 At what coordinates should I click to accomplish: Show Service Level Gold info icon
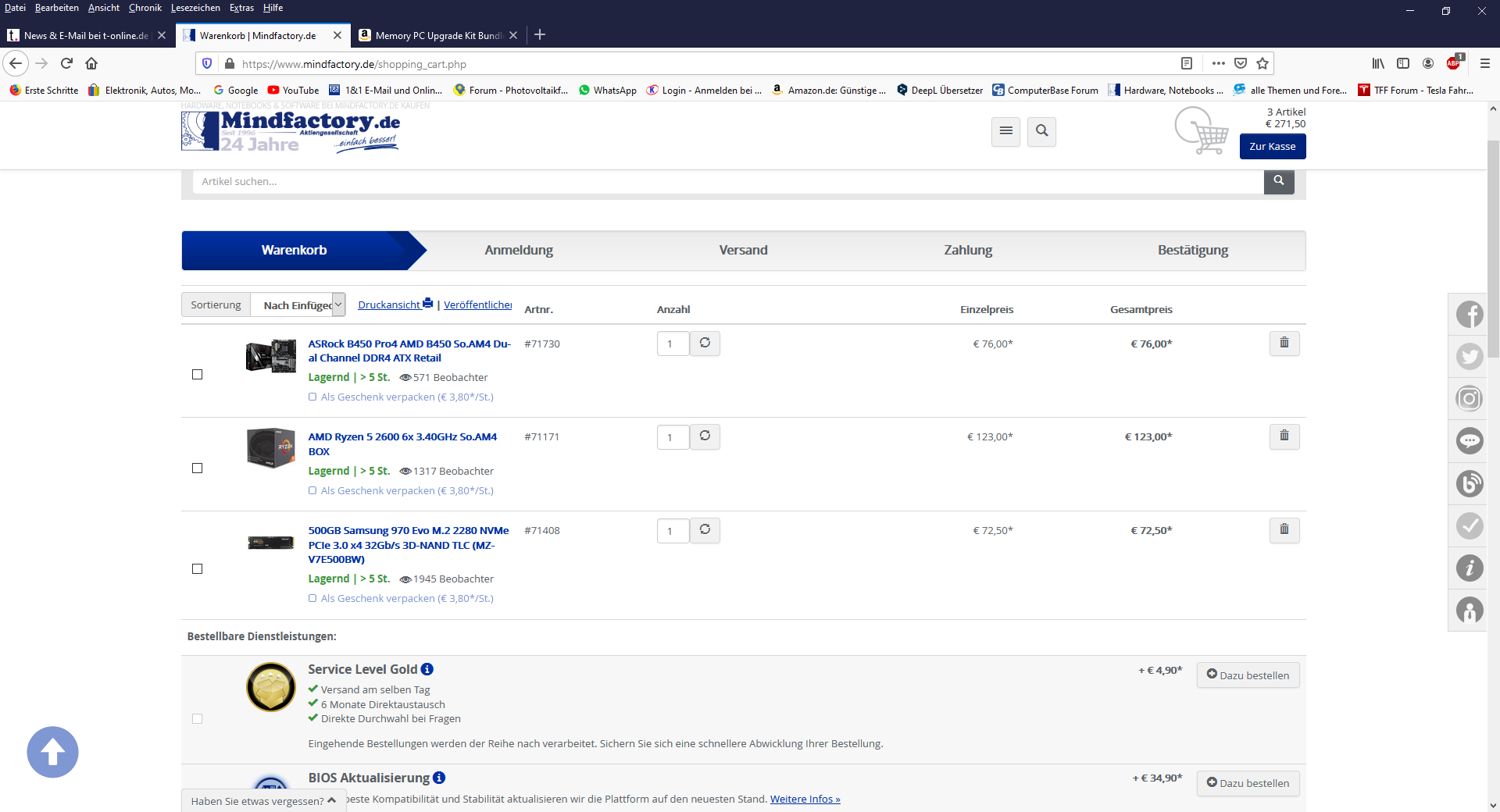click(x=427, y=669)
